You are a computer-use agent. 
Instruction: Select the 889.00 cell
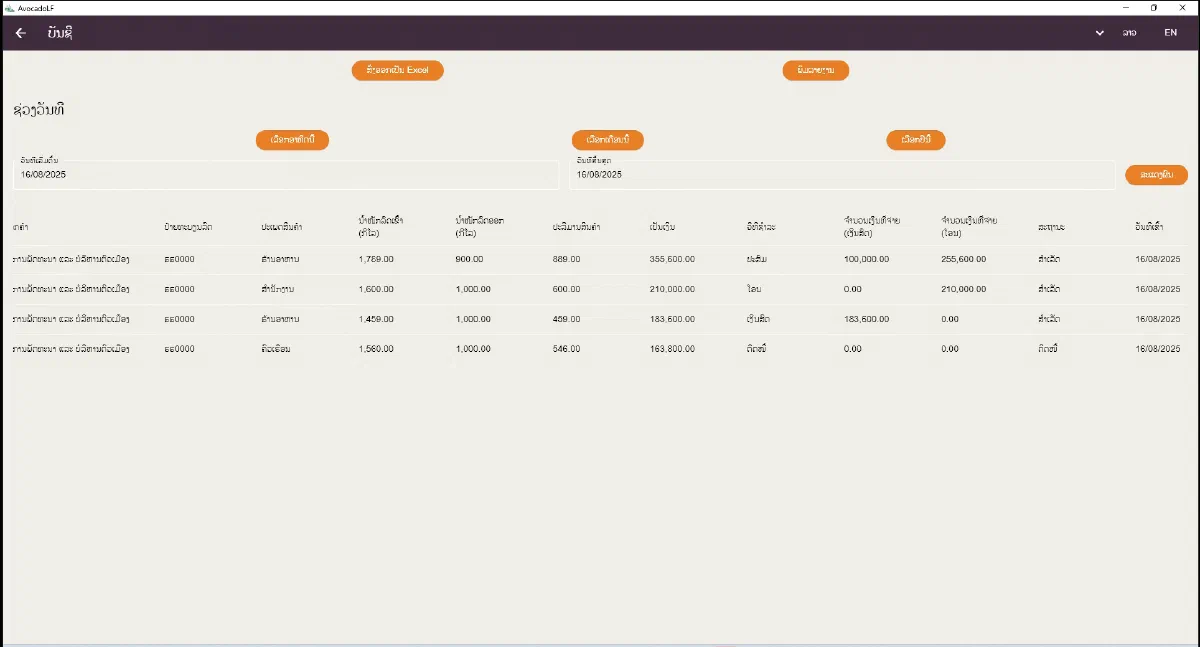click(x=566, y=259)
